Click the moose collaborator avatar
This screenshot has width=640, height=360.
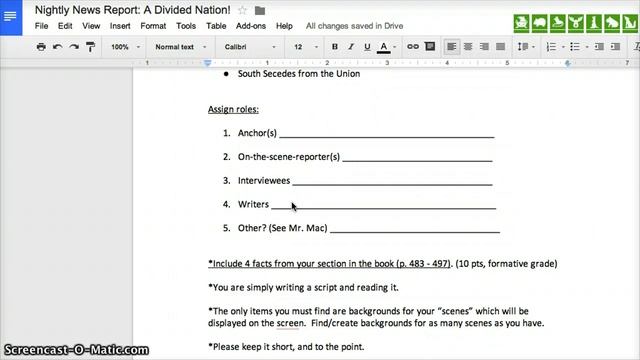click(576, 23)
